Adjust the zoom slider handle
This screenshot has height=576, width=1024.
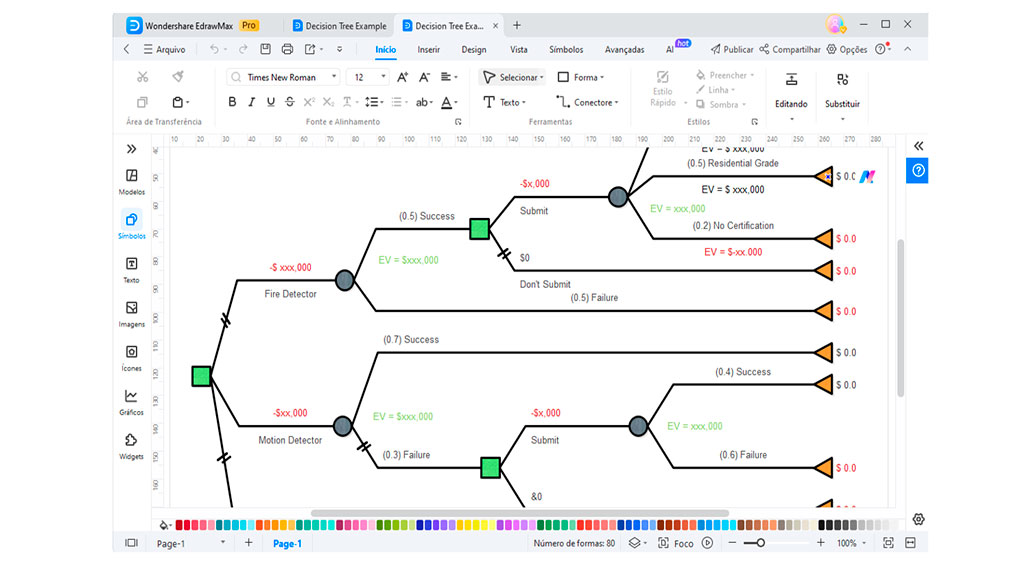tap(760, 543)
